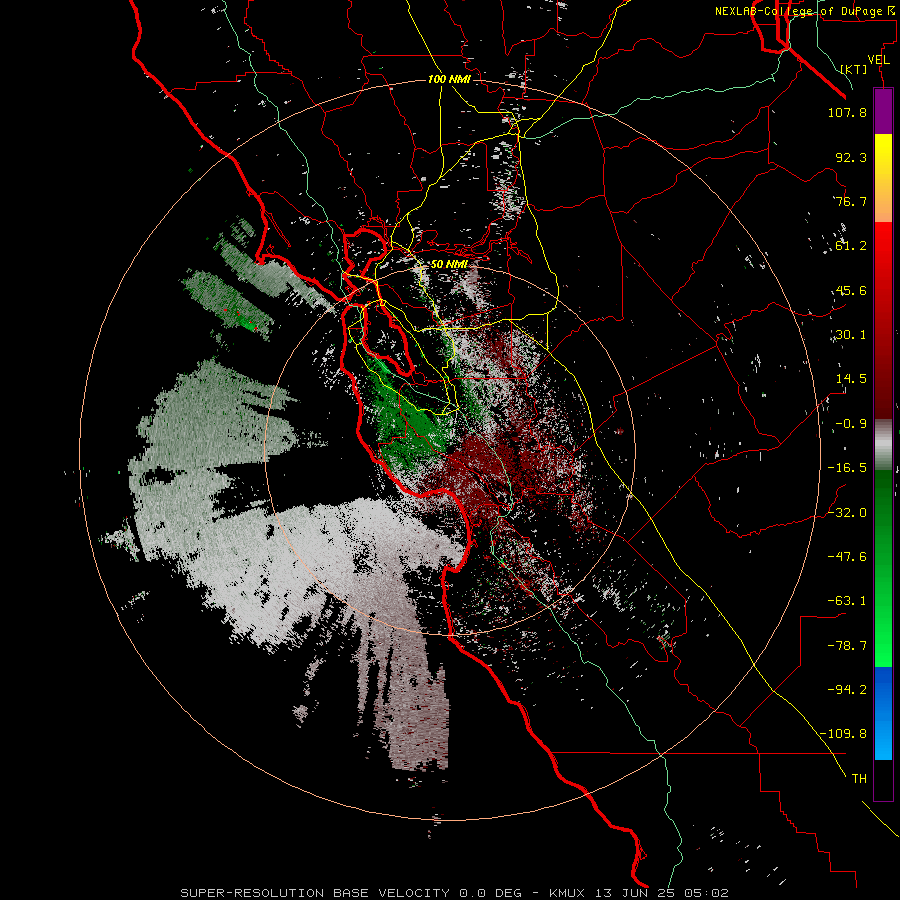Select the 107.8 velocity scale value
This screenshot has height=900, width=900.
click(x=847, y=112)
